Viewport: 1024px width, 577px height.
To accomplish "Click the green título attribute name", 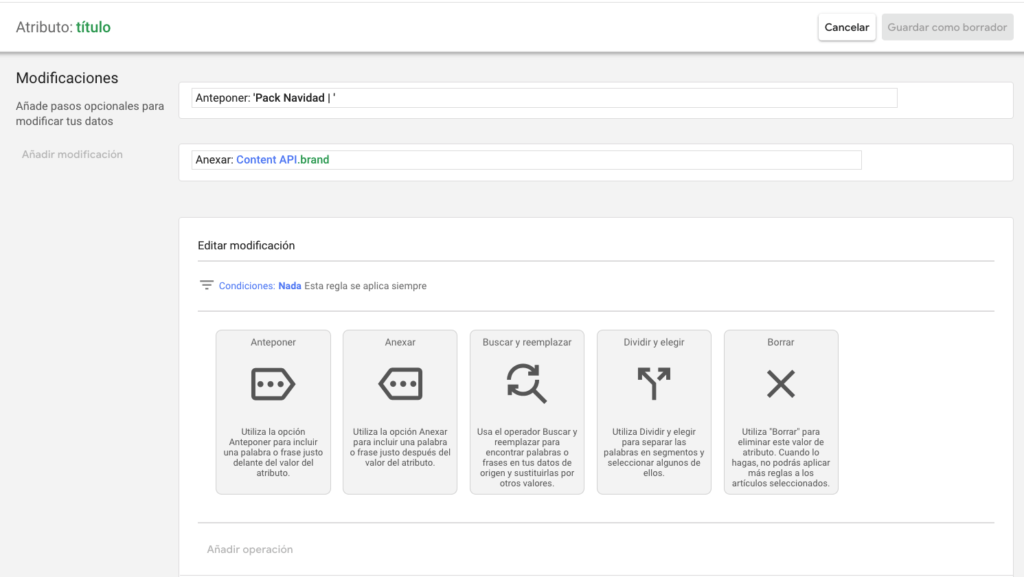I will point(93,27).
